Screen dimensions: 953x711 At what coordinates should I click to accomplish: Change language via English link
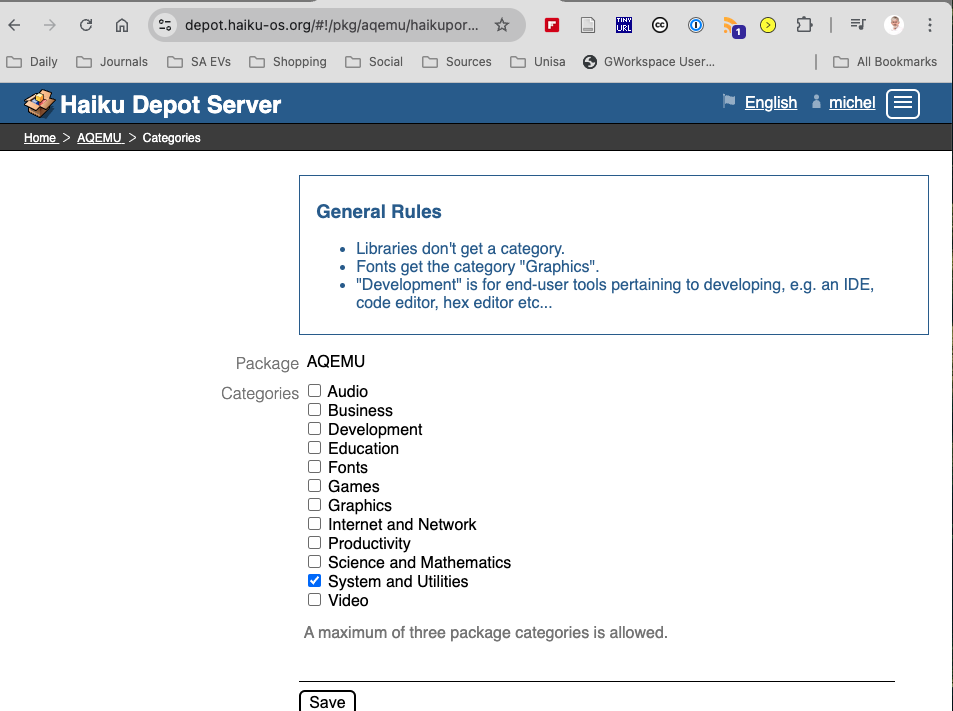click(x=771, y=103)
